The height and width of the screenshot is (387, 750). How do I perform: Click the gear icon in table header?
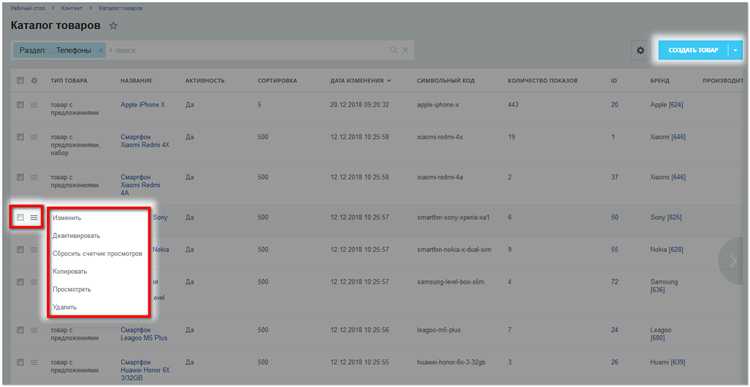pyautogui.click(x=34, y=81)
